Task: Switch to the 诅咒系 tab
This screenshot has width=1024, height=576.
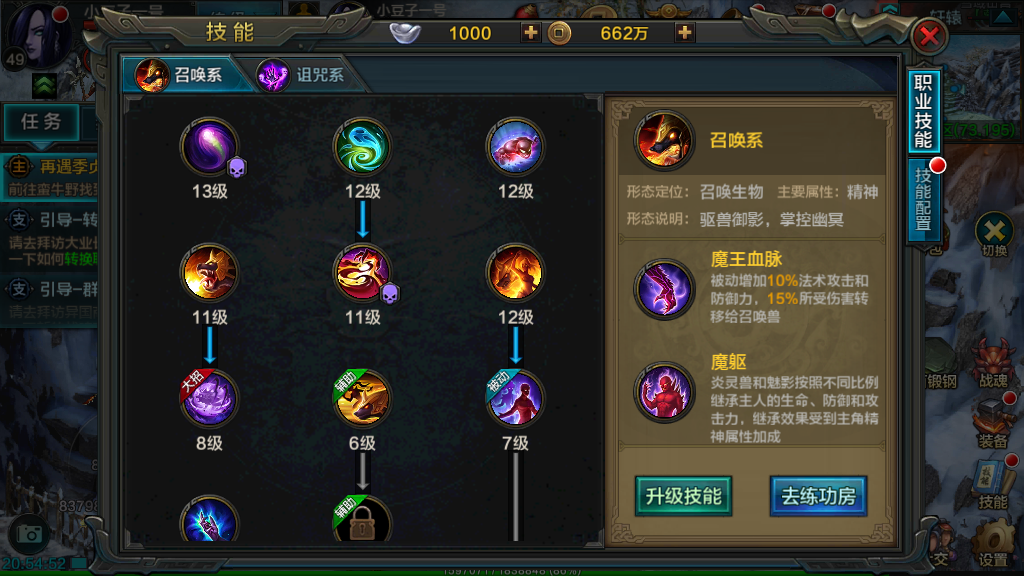Action: (300, 75)
